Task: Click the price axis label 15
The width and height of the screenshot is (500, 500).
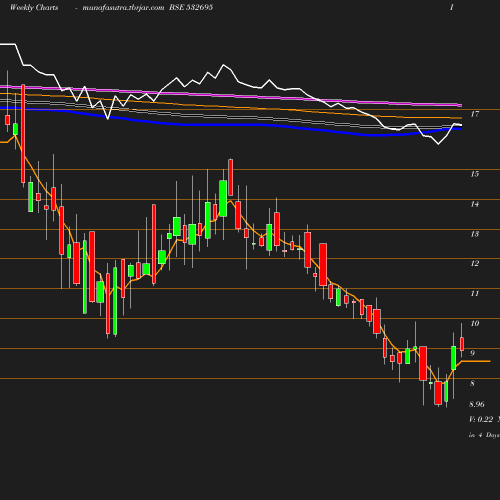Action: click(475, 174)
